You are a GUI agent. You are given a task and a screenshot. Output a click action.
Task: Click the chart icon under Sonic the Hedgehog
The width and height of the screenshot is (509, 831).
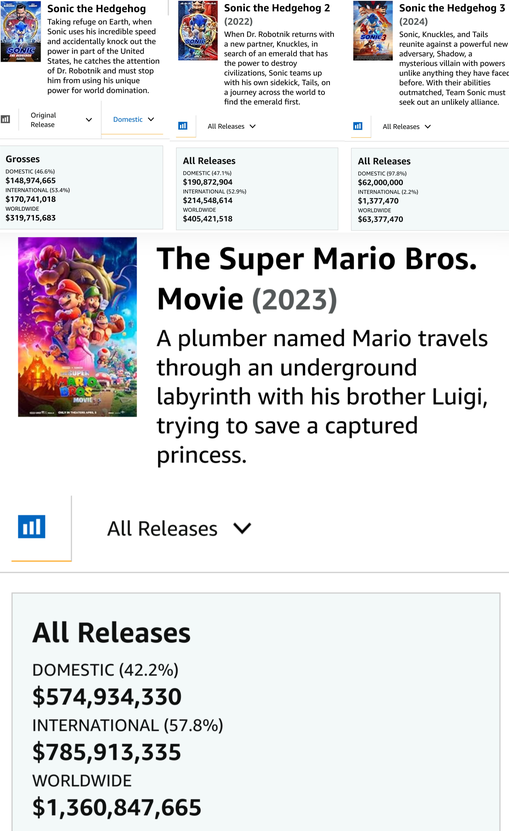[x=5, y=119]
